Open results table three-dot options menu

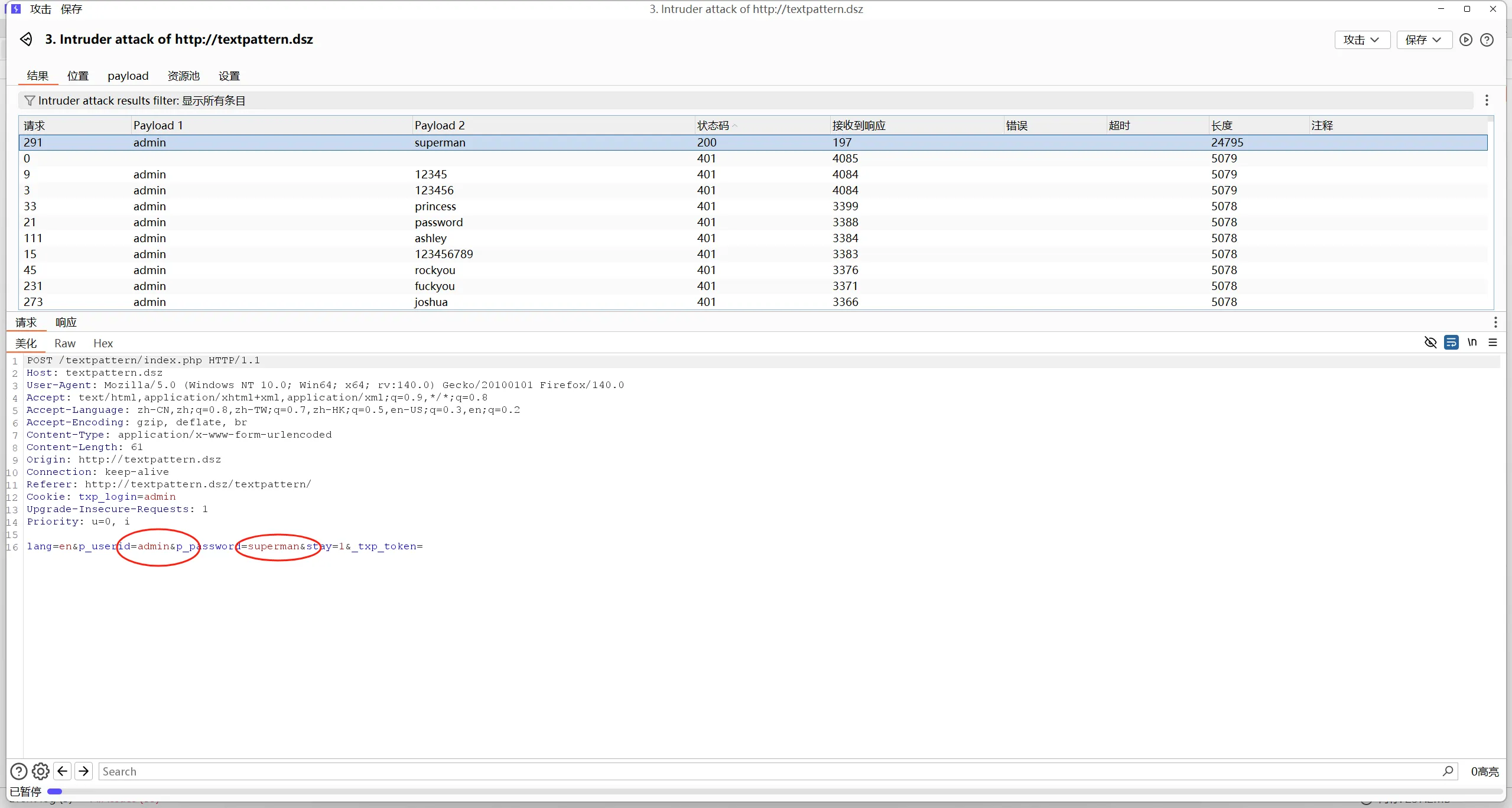(x=1487, y=100)
